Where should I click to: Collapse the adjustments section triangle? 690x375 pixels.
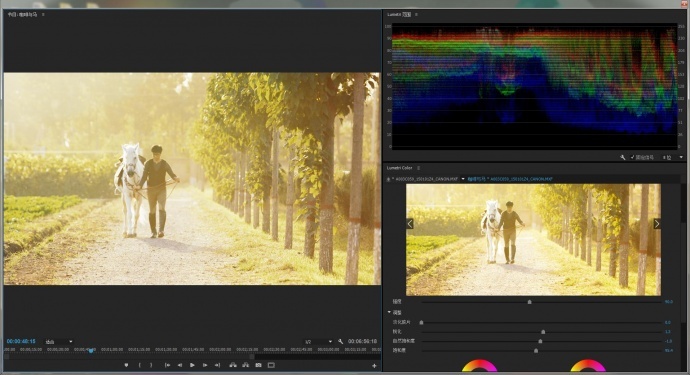389,312
